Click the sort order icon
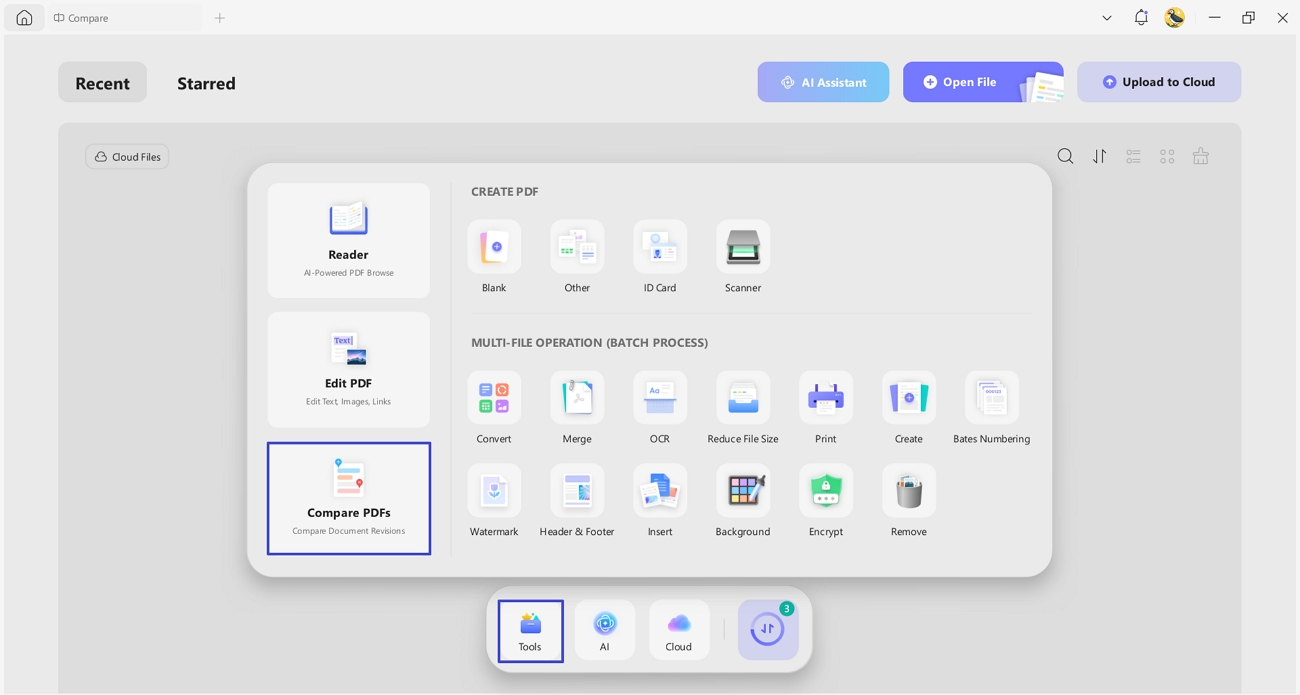This screenshot has height=695, width=1300. [1100, 156]
